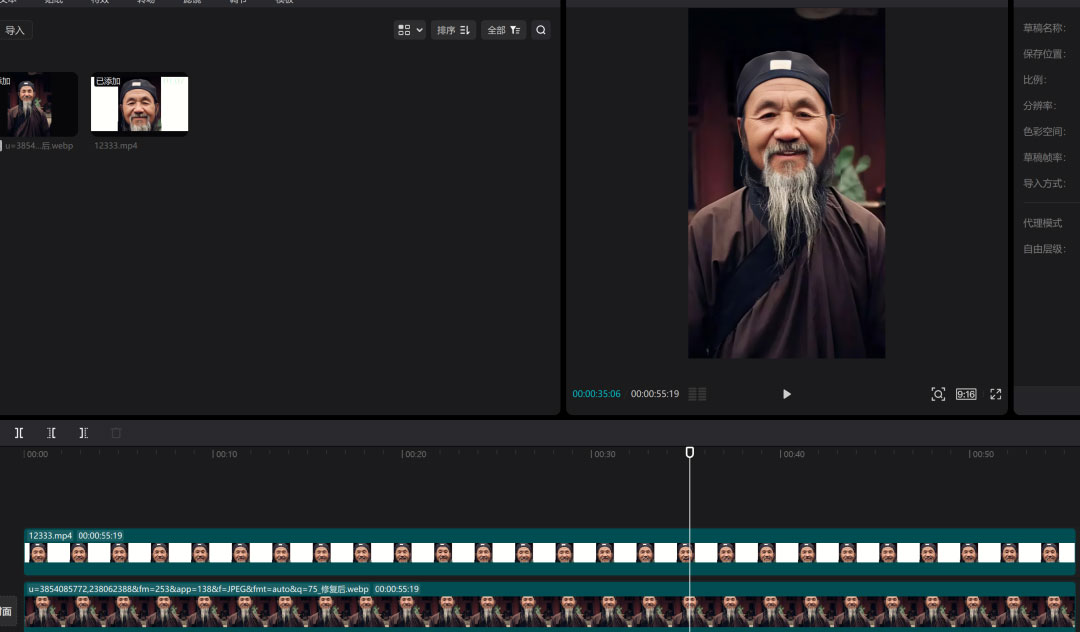The width and height of the screenshot is (1080, 632).
Task: Click the 自由层级 free layer label
Action: pyautogui.click(x=1044, y=249)
